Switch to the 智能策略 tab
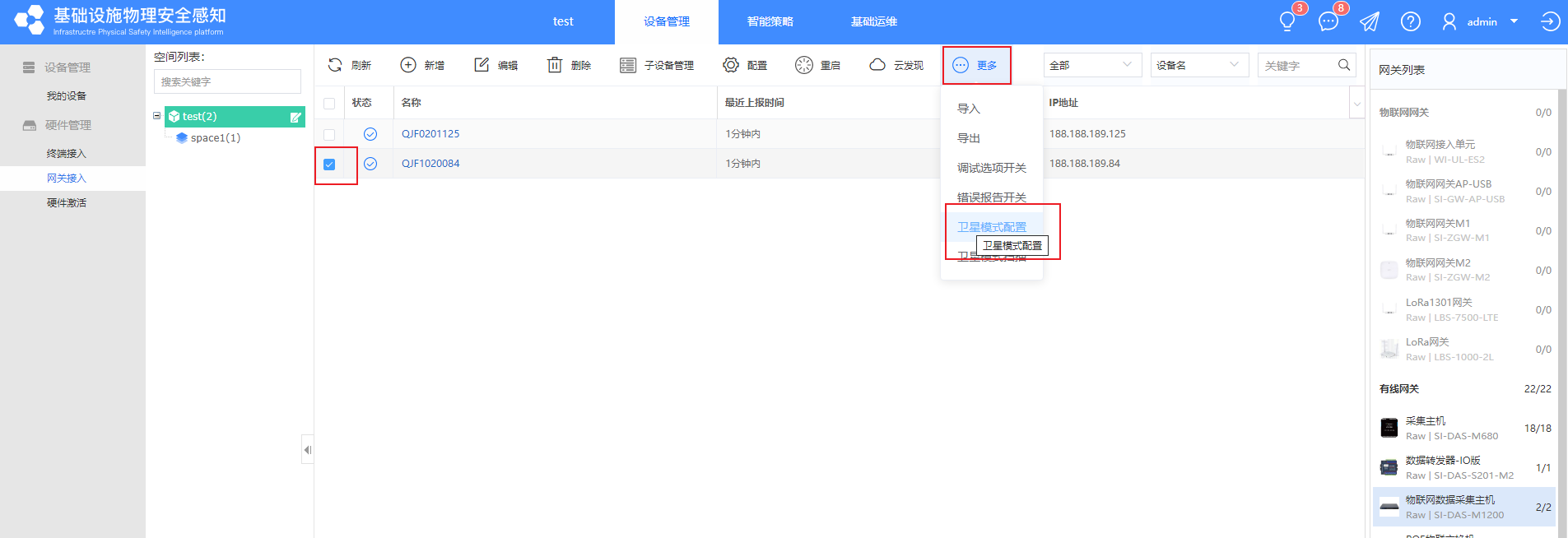This screenshot has height=538, width=1568. [x=770, y=21]
